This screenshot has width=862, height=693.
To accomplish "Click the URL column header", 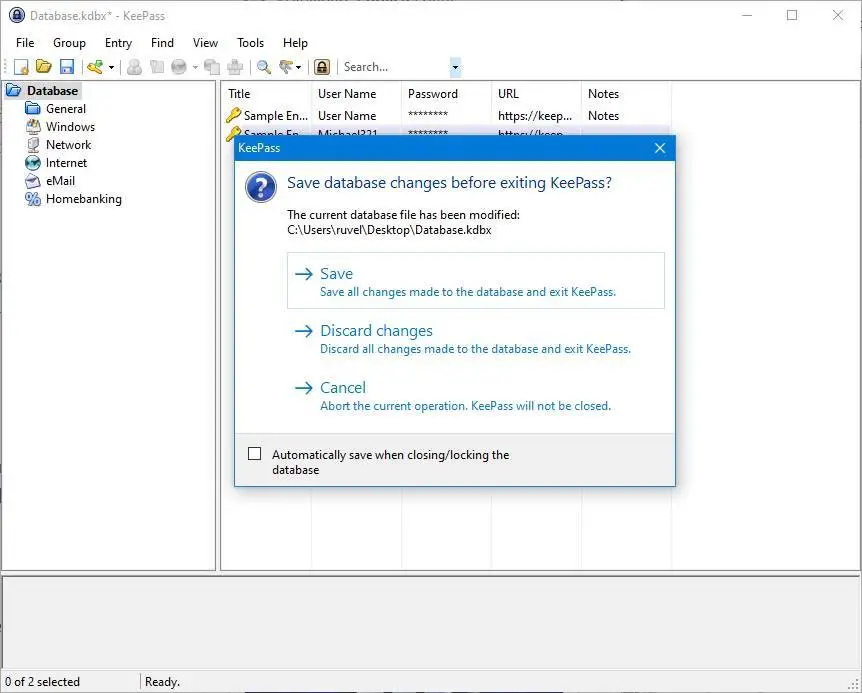I will click(x=536, y=94).
